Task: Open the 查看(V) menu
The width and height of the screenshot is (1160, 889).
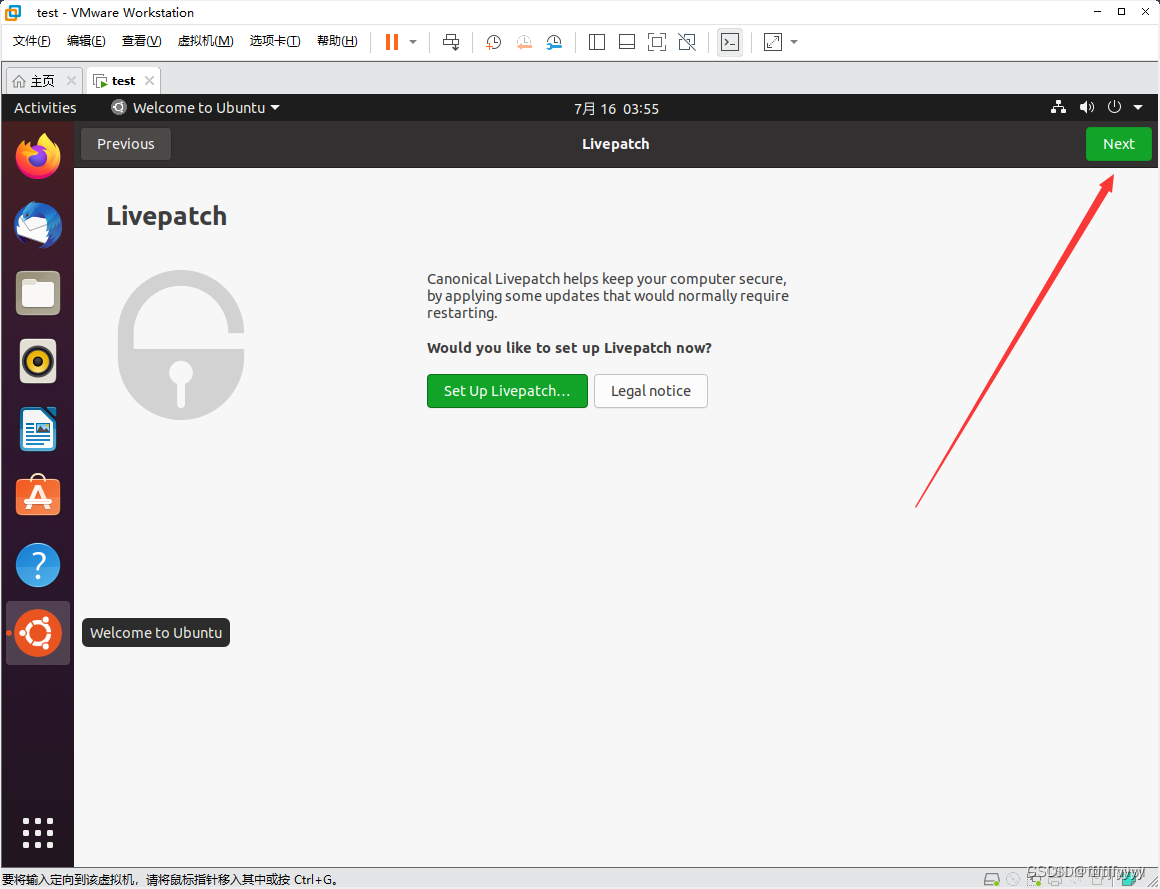Action: (141, 41)
